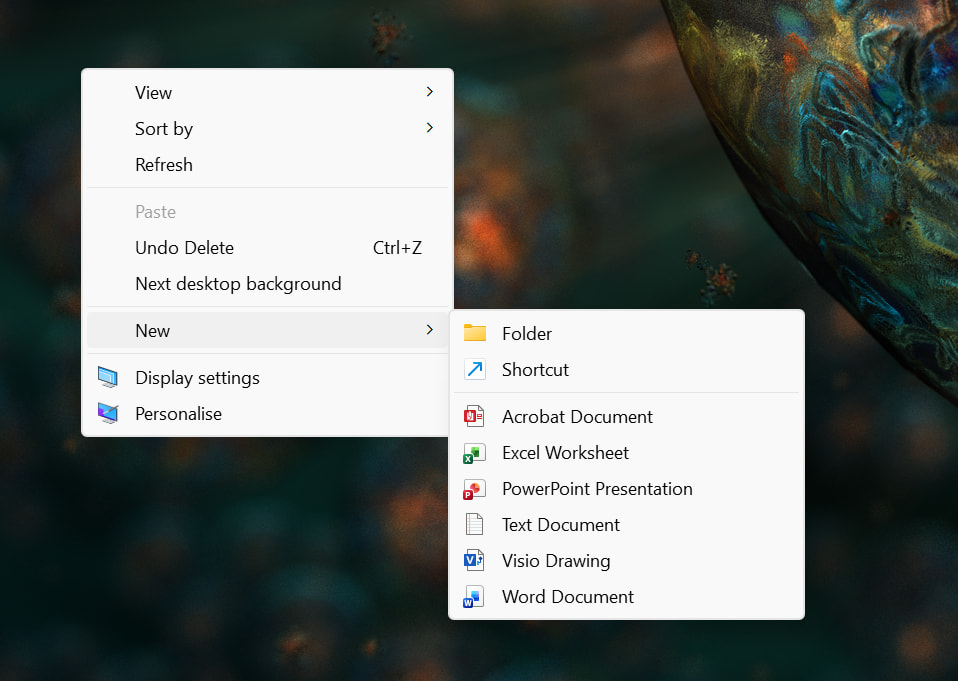
Task: Click the Ctrl+Z shortcut text
Action: click(x=397, y=248)
